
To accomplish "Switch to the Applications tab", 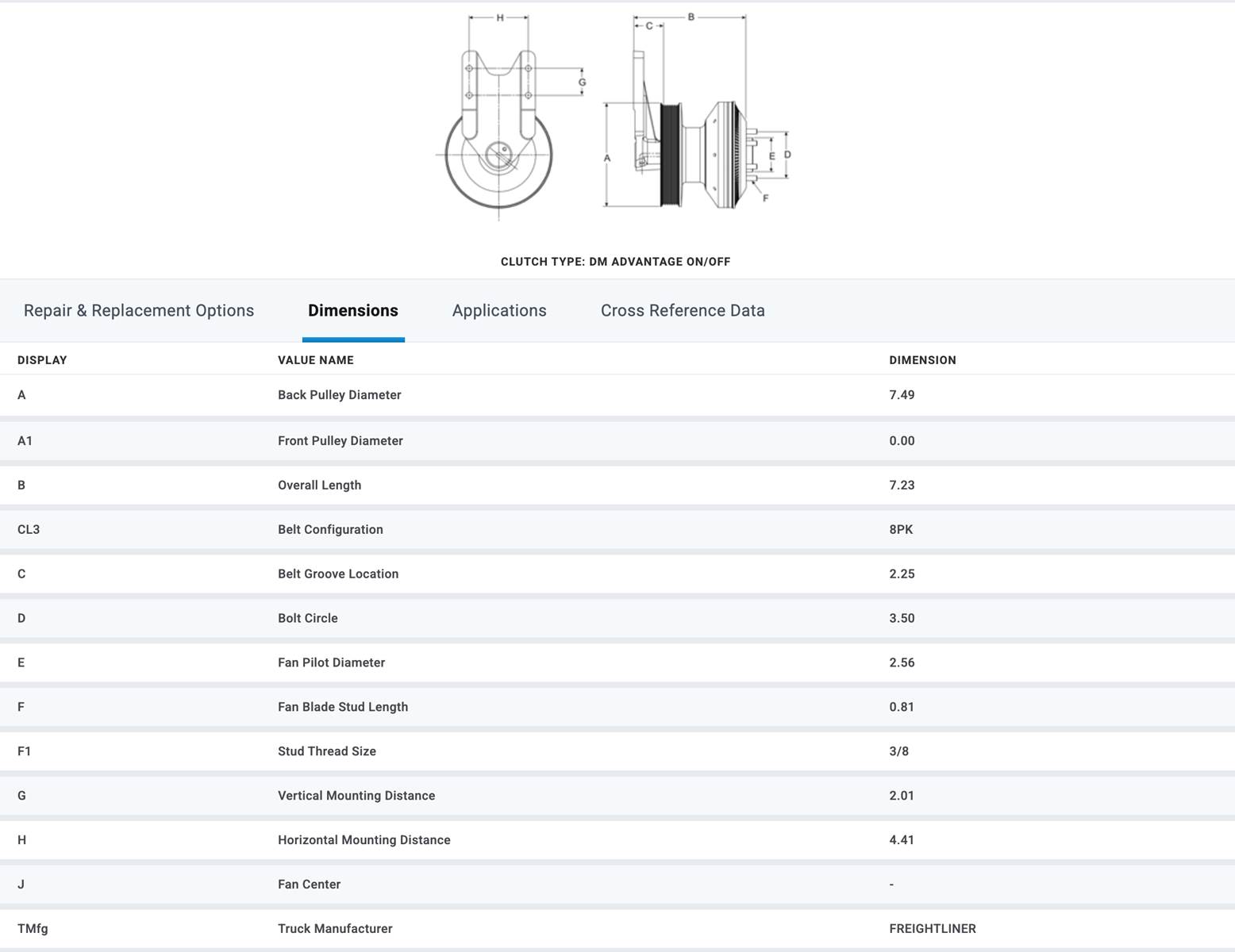I will tap(499, 311).
